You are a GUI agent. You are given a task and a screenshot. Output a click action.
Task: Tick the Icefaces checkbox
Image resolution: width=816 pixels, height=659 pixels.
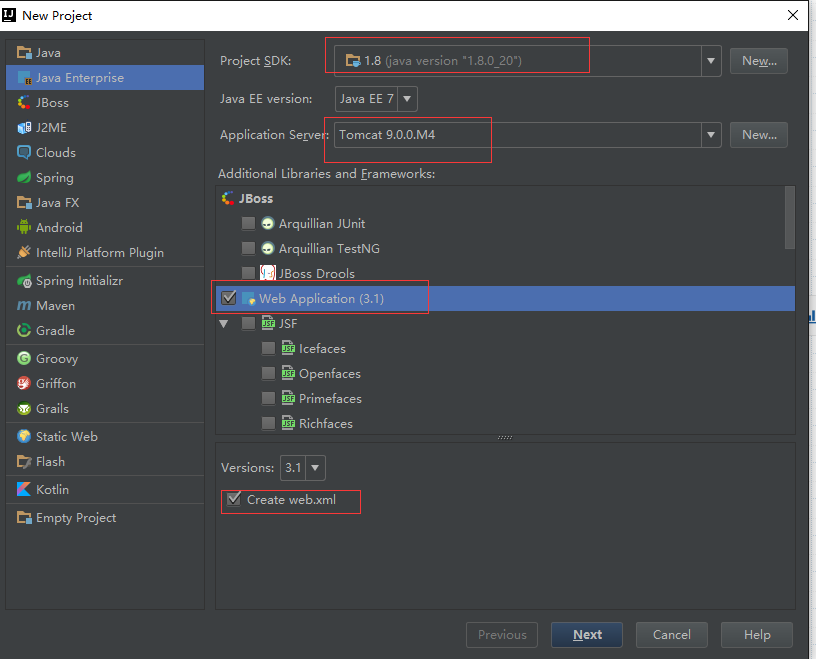[268, 348]
